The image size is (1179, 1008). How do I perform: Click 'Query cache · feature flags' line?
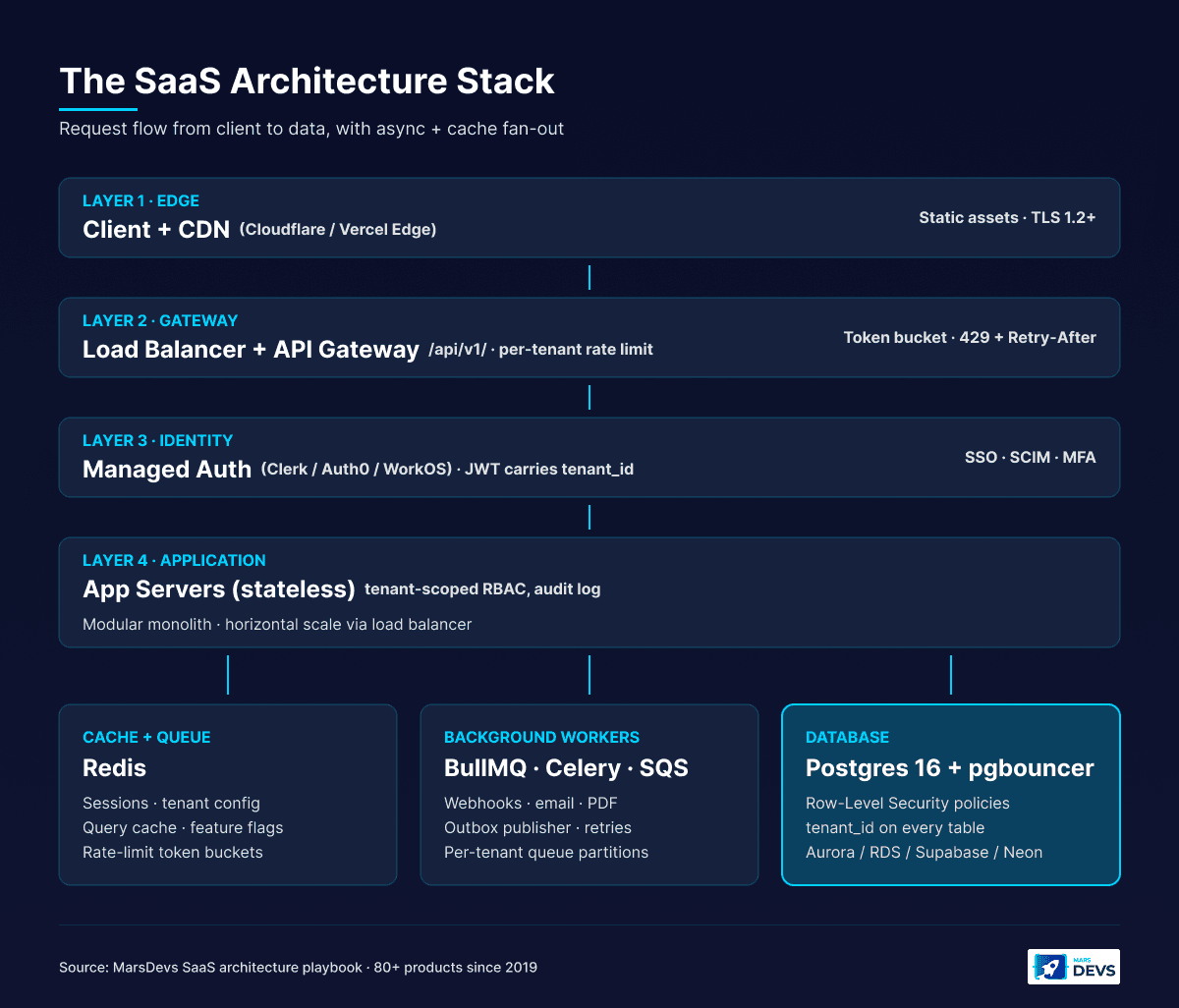tap(183, 827)
